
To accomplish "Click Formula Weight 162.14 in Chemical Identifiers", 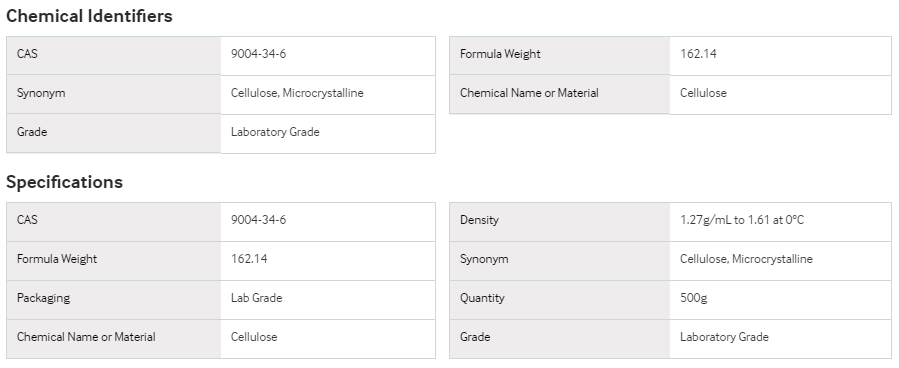I will pyautogui.click(x=698, y=54).
